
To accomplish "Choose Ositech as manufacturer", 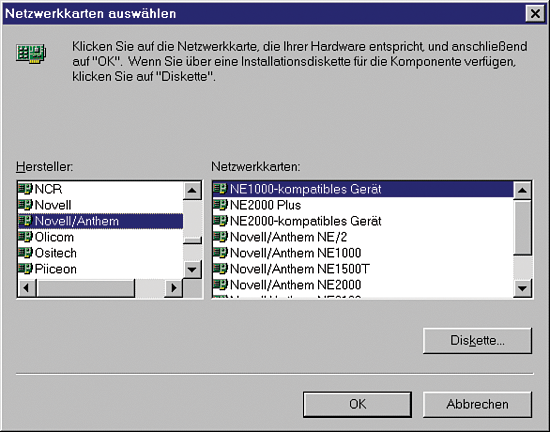I will (100, 253).
